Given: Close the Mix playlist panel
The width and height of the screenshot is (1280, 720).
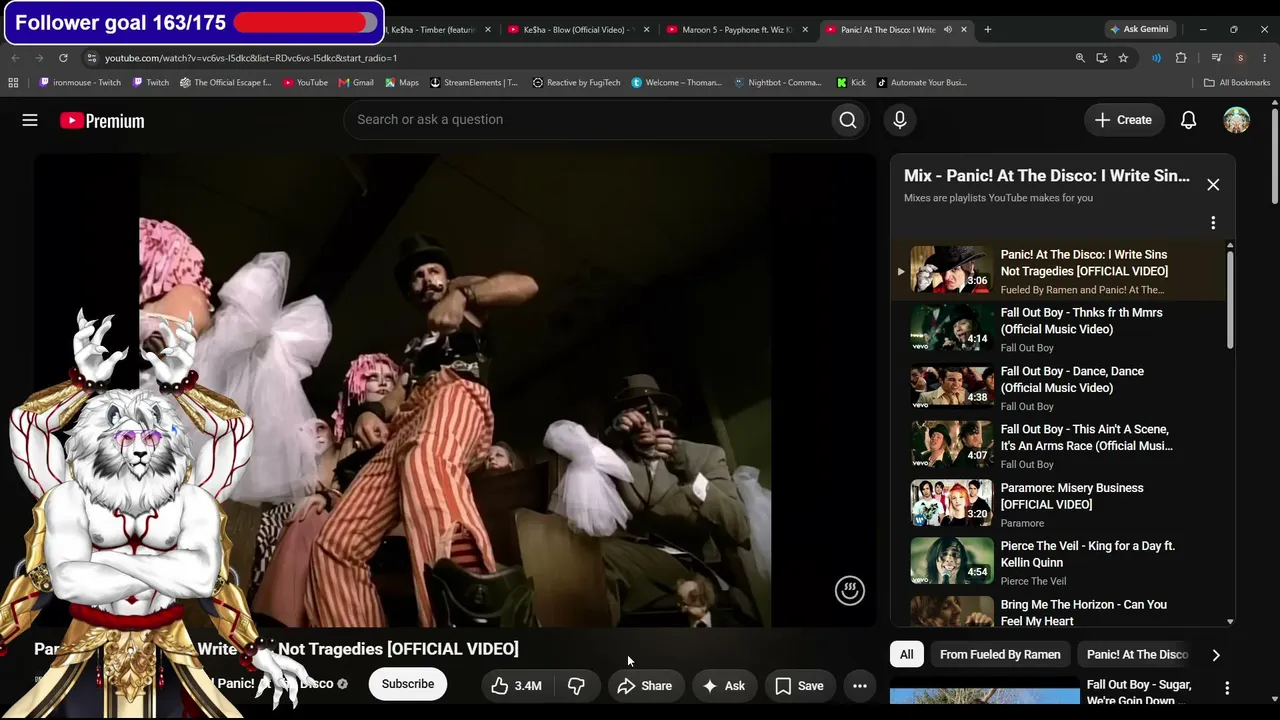Looking at the screenshot, I should point(1213,184).
